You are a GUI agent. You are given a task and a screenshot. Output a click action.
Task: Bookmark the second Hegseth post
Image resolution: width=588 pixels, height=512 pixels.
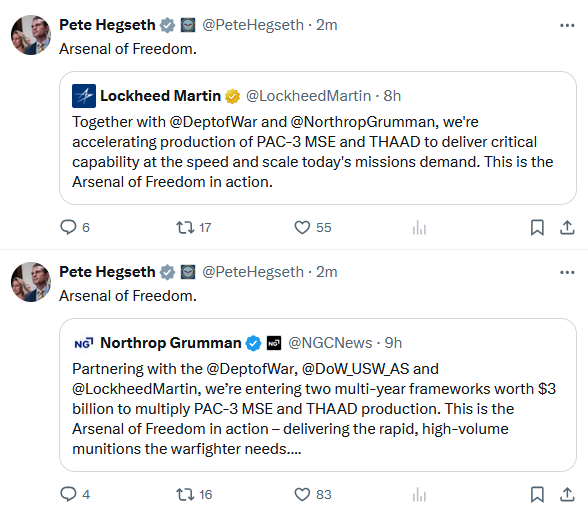click(x=537, y=494)
